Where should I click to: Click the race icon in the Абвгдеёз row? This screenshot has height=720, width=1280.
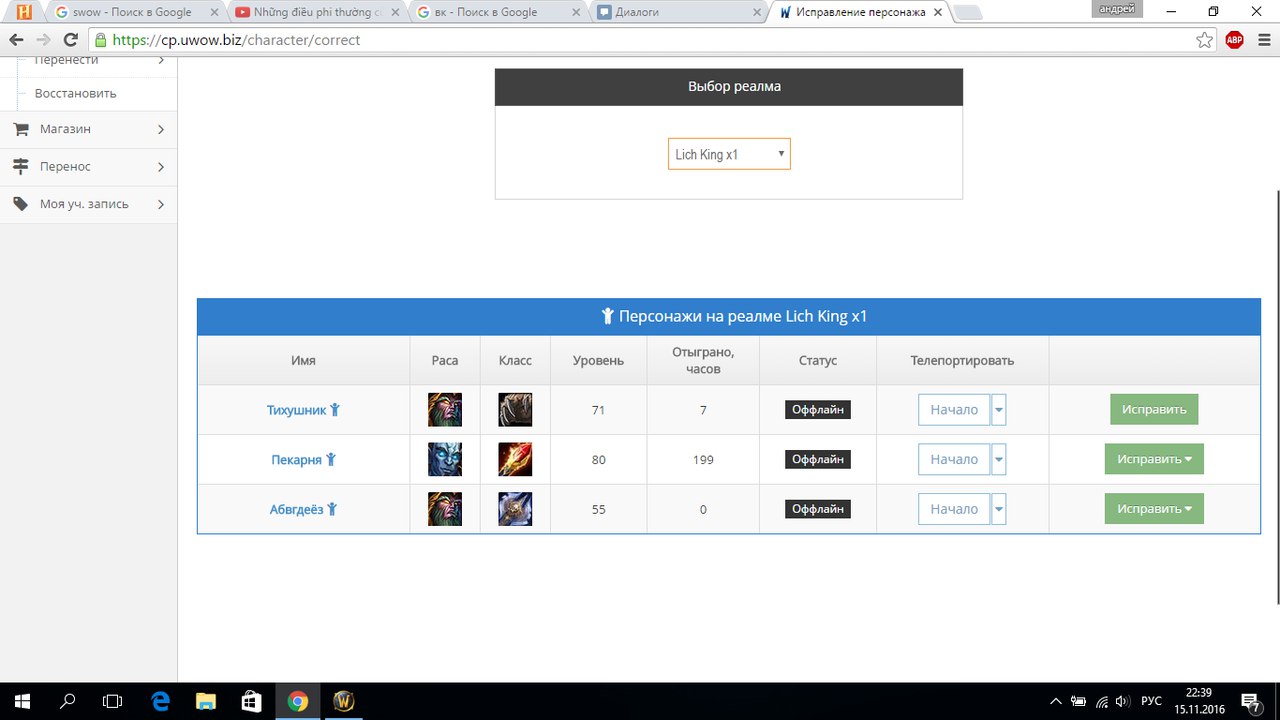(x=445, y=509)
